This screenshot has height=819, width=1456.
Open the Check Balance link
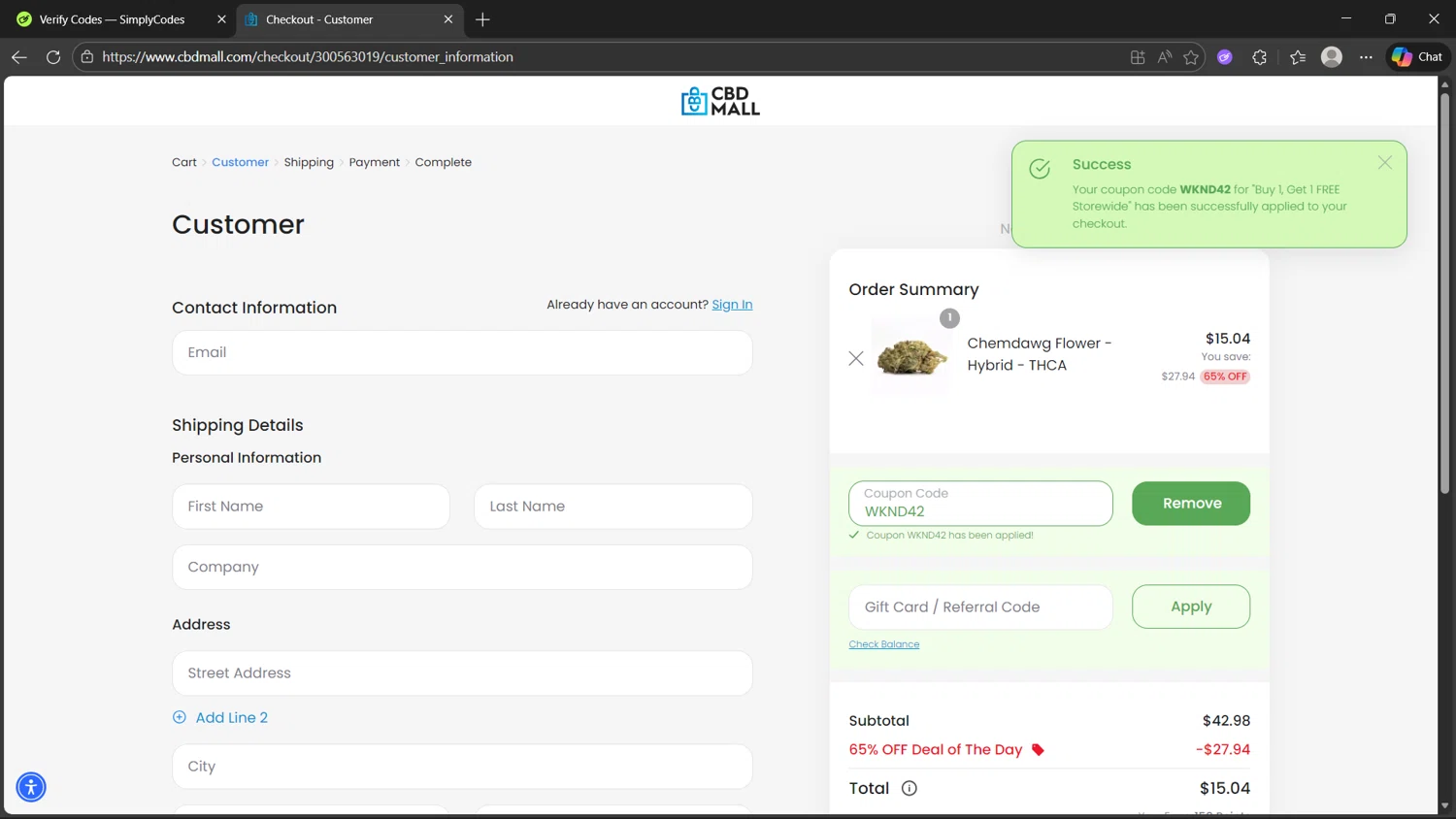click(x=884, y=644)
